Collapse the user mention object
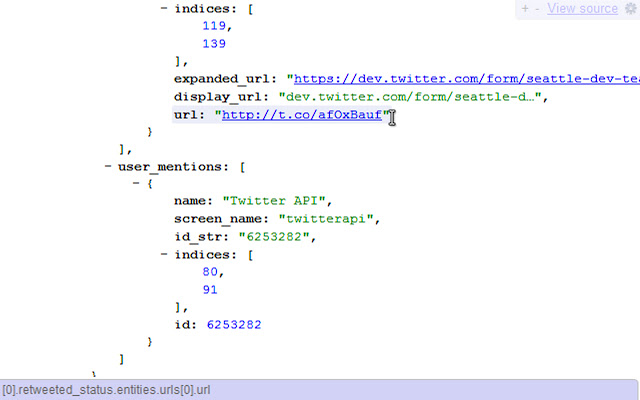640x400 pixels. (136, 184)
